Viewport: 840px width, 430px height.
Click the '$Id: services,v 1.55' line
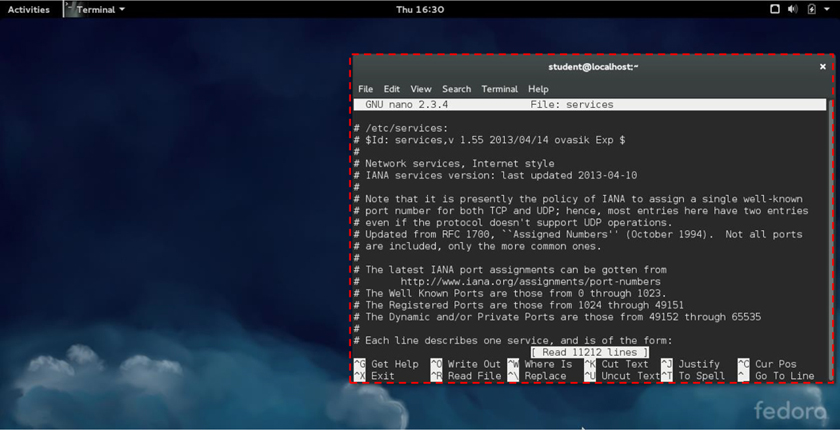pos(489,140)
